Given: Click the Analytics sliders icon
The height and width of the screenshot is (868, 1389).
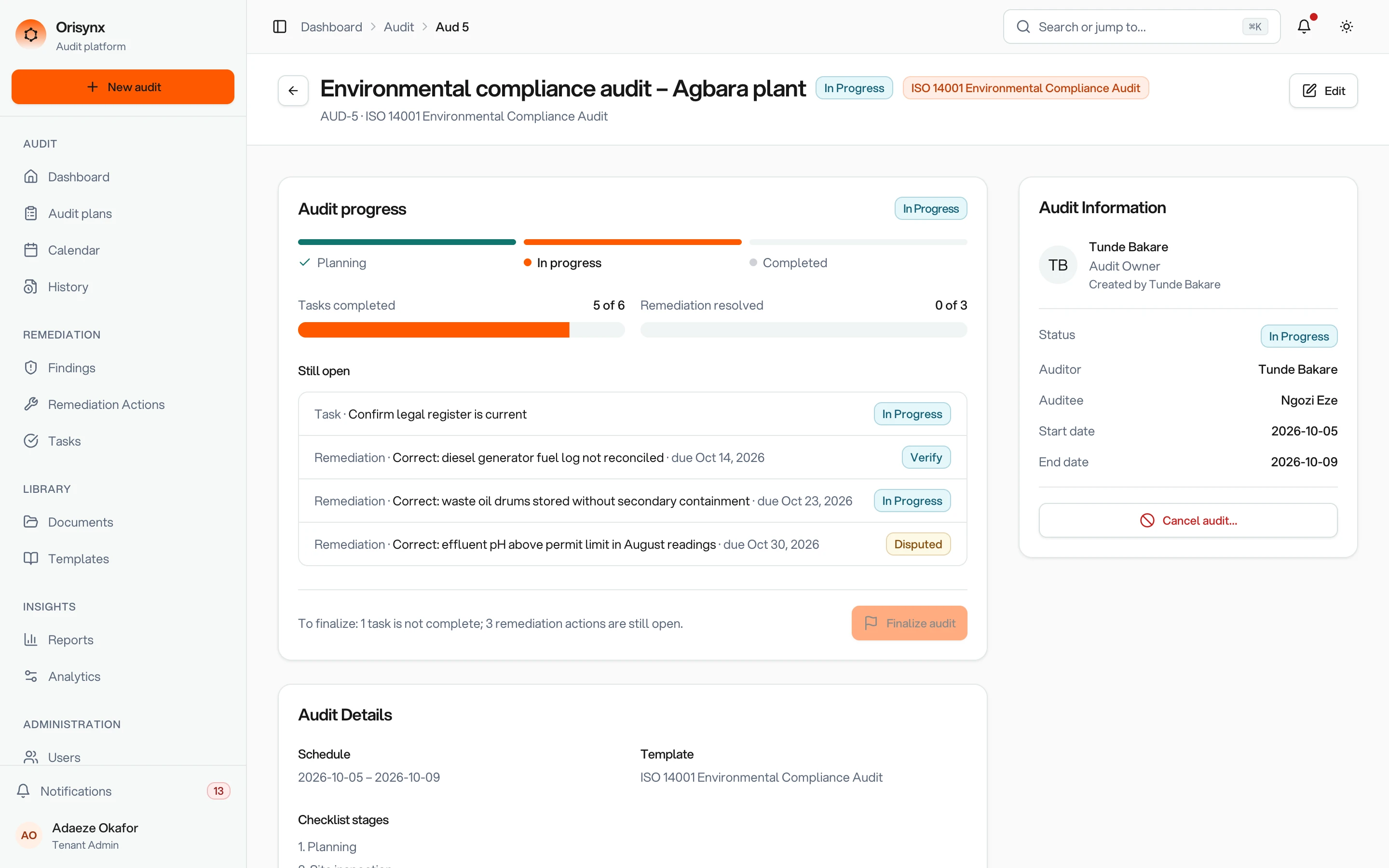Looking at the screenshot, I should [x=31, y=677].
